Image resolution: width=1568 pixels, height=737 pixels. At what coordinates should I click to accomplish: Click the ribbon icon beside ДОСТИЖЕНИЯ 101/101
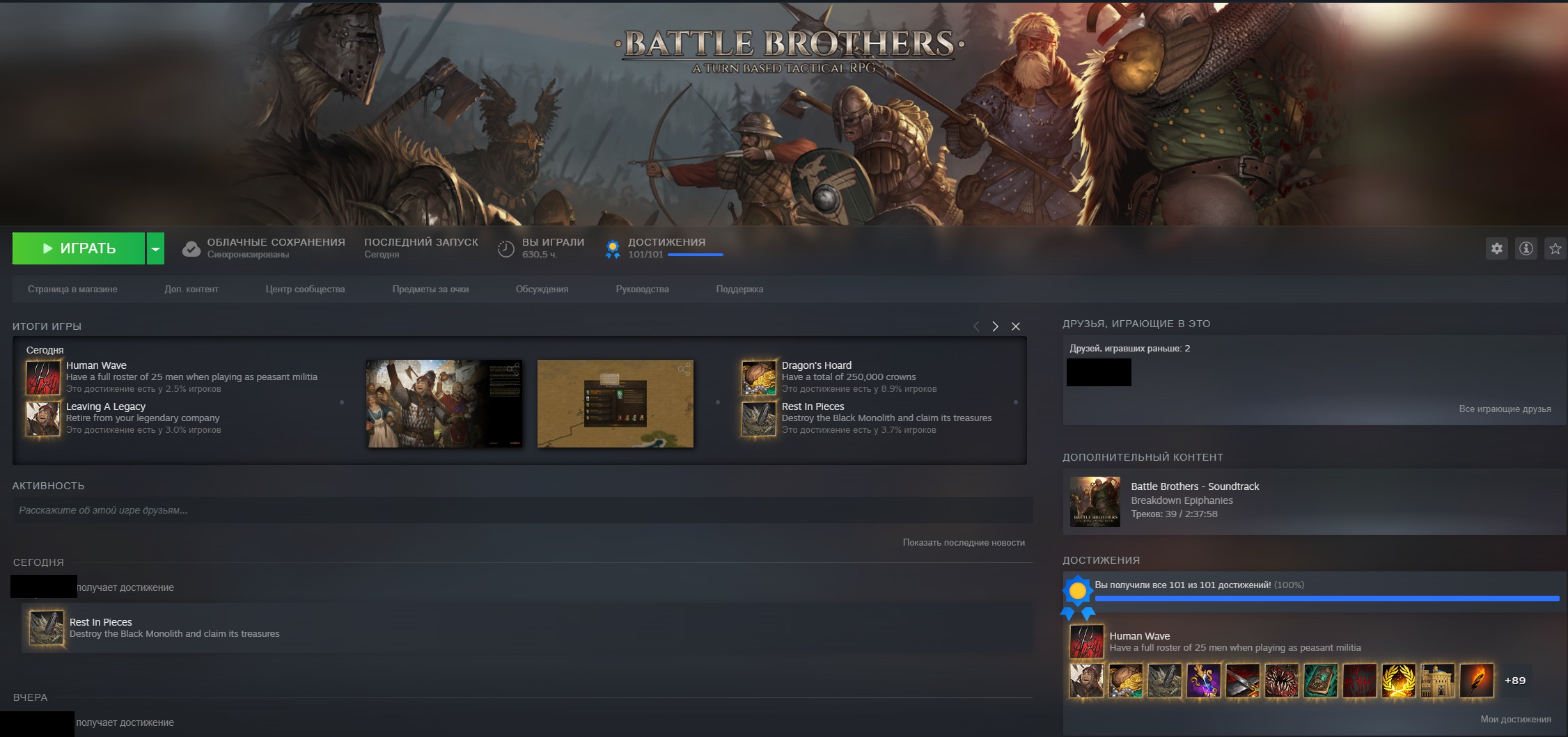613,248
